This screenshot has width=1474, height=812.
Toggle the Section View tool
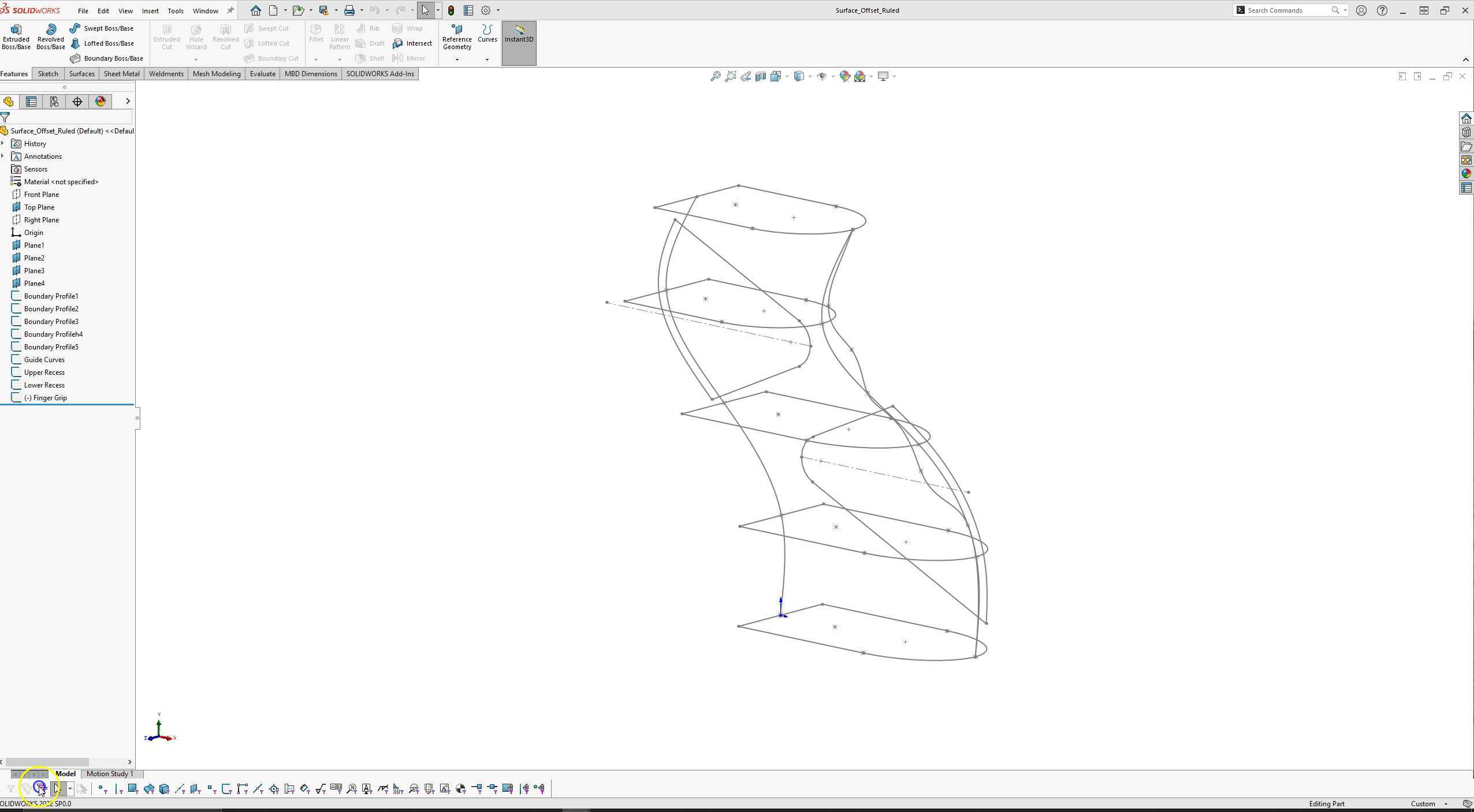pos(760,76)
